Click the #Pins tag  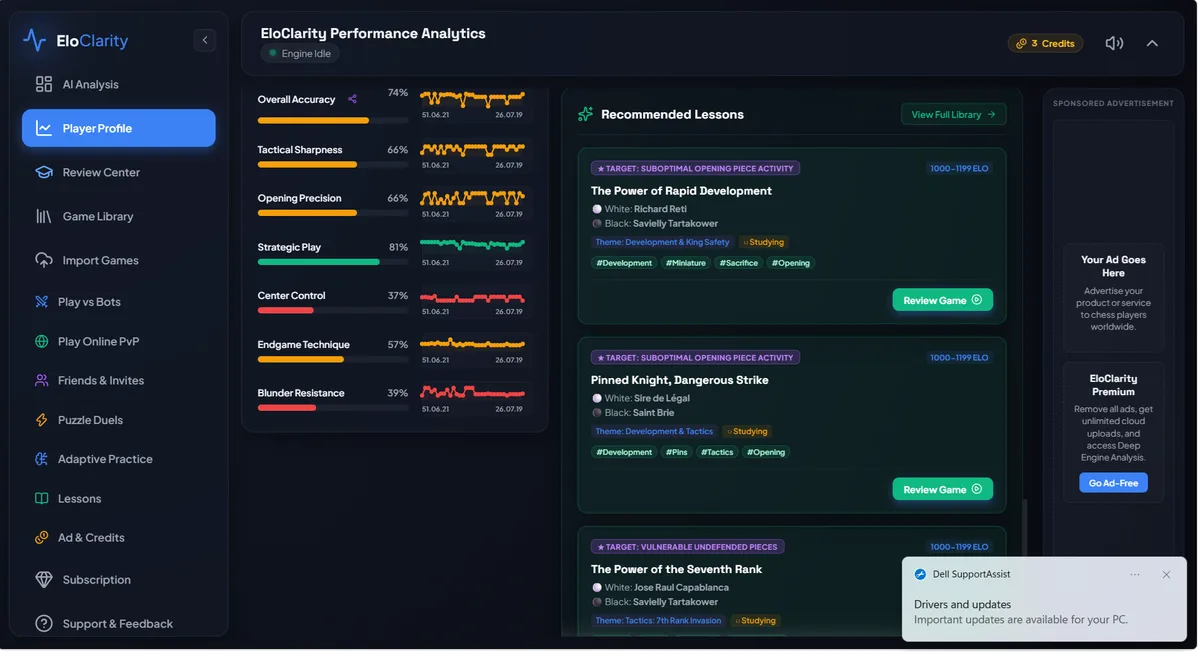[x=677, y=452]
